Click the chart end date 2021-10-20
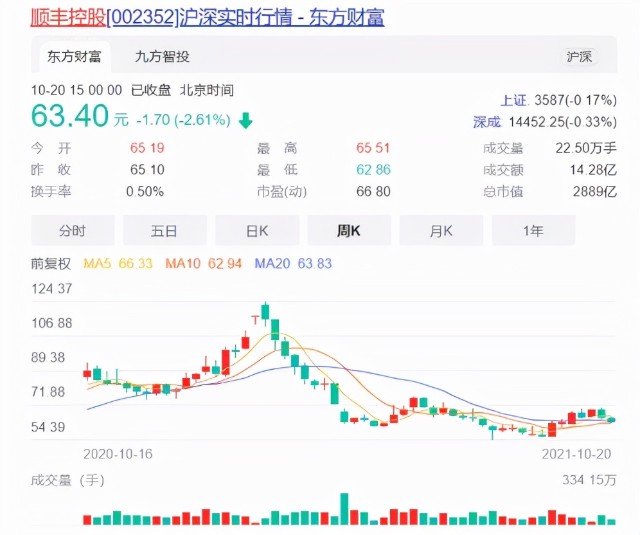Image resolution: width=640 pixels, height=535 pixels. pos(576,454)
